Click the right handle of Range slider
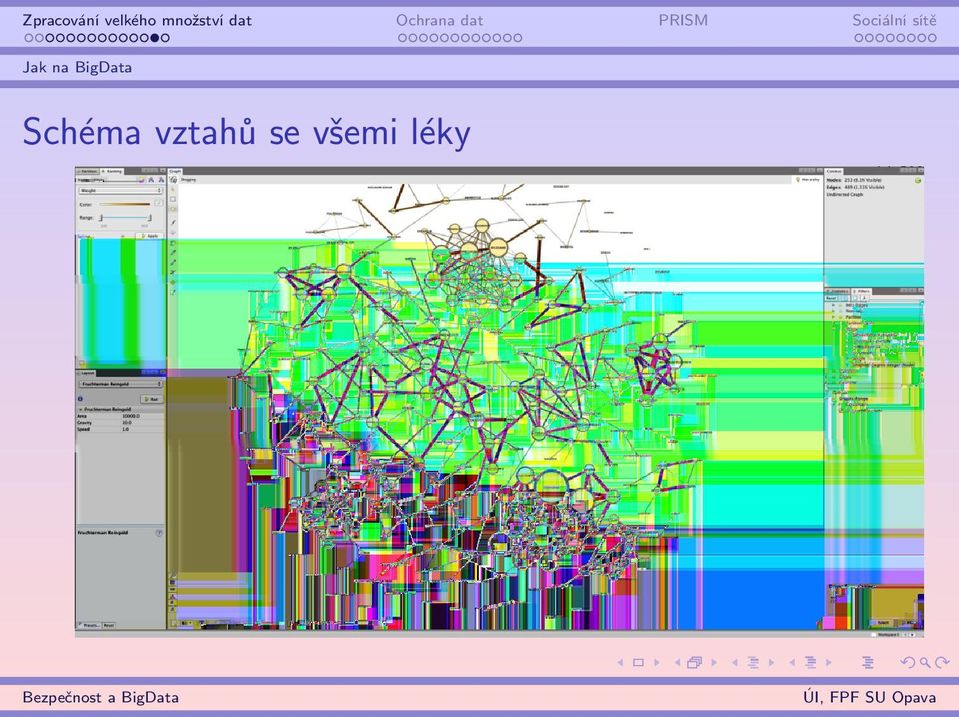959x717 pixels. 150,218
